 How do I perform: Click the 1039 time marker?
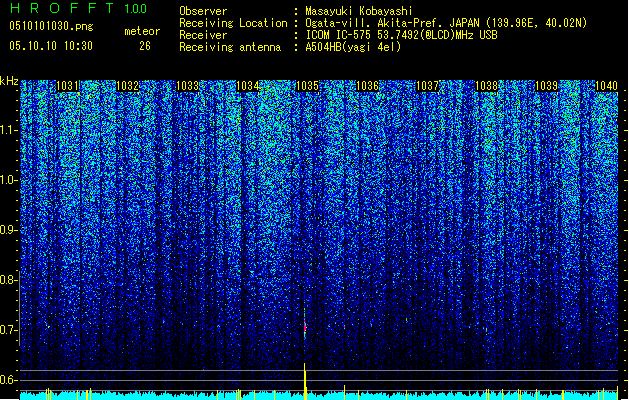coord(547,86)
